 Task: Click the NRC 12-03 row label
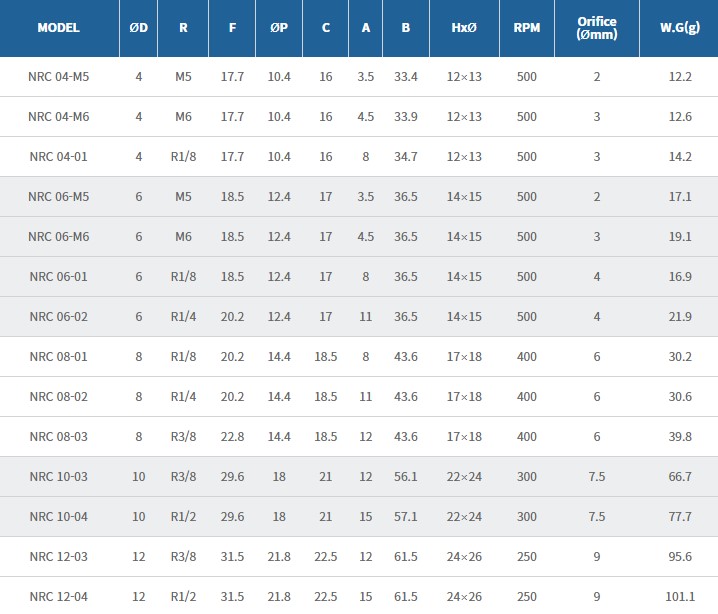[59, 557]
